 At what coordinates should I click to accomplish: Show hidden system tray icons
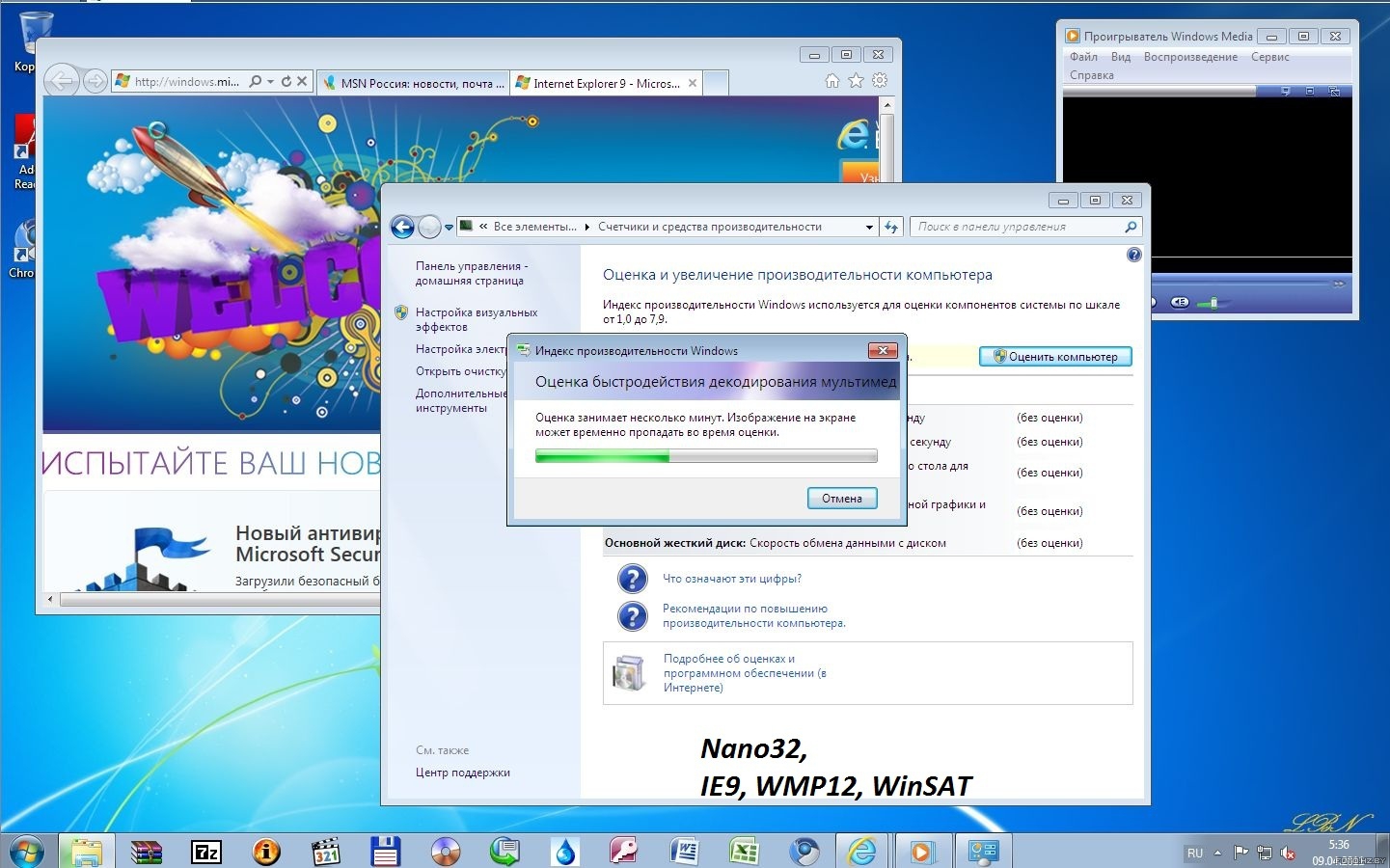tap(1217, 853)
